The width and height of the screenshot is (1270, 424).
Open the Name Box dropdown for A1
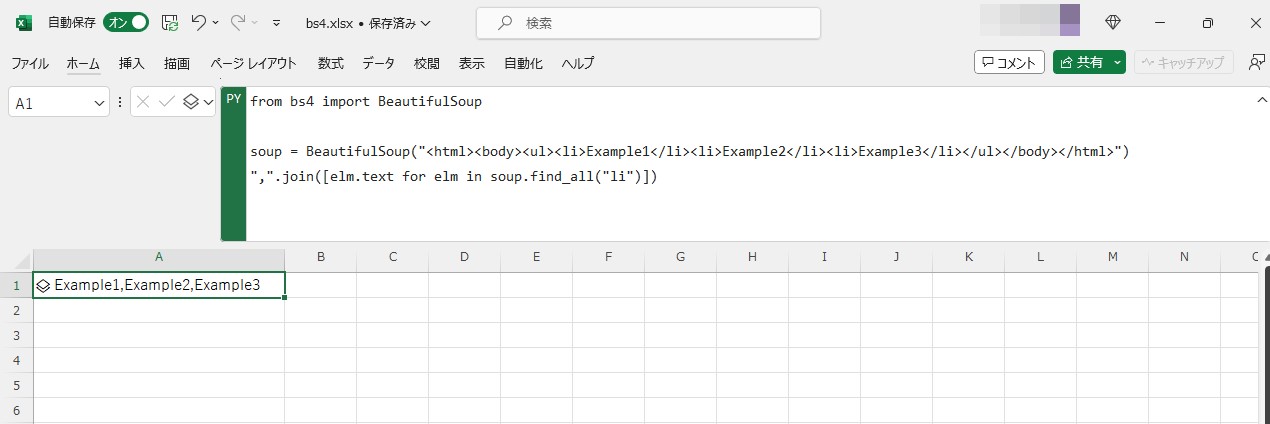(x=99, y=103)
